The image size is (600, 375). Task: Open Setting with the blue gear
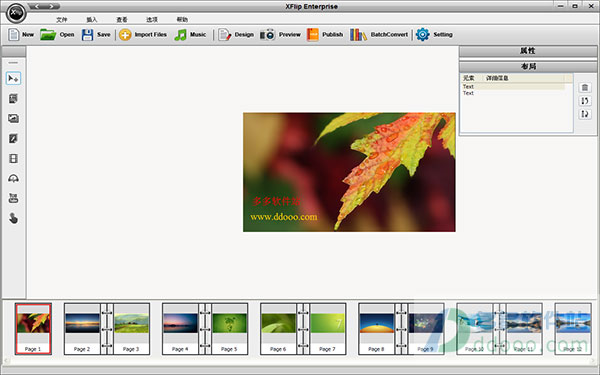coord(434,34)
